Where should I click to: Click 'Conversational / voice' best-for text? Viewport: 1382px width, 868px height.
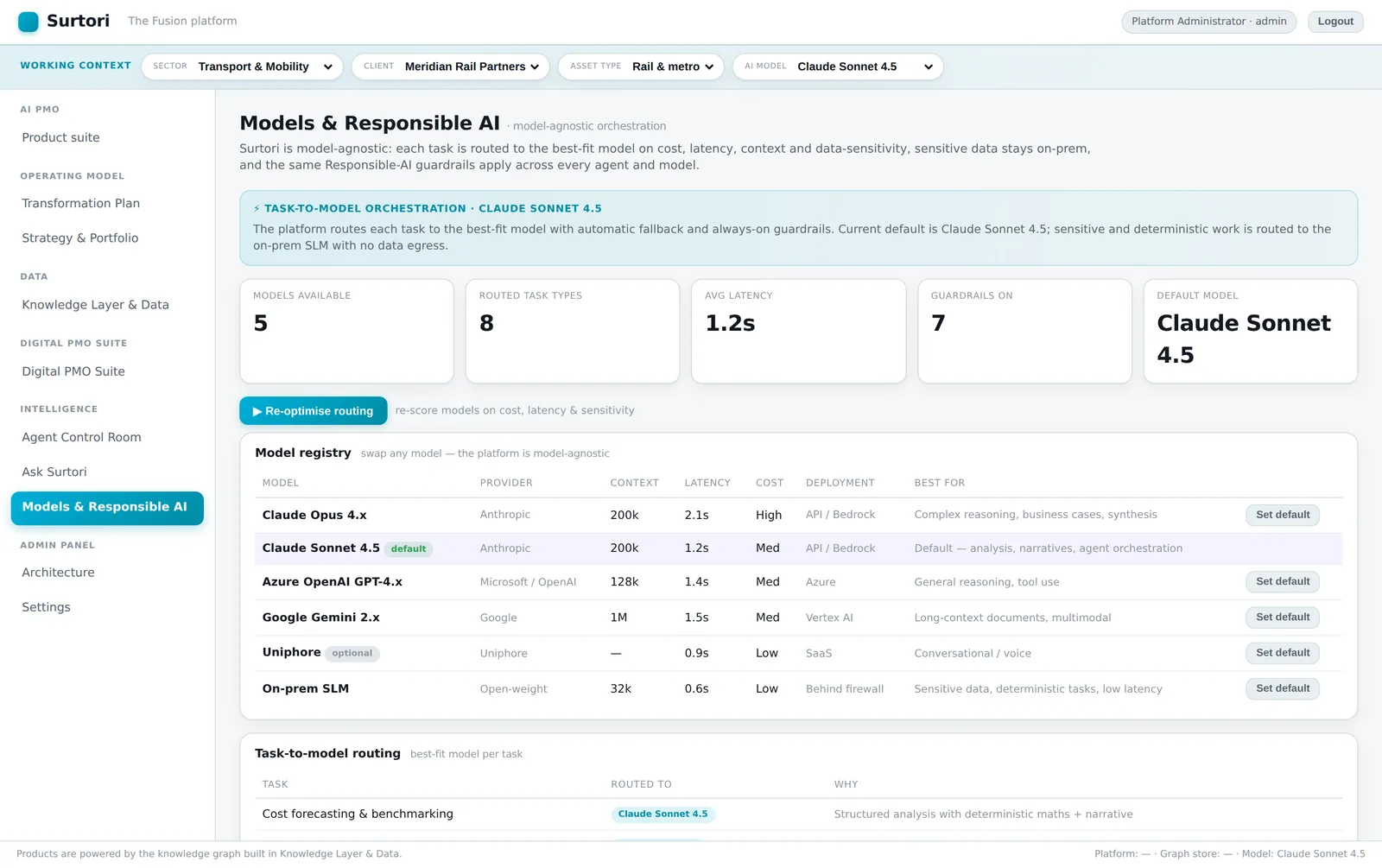[973, 654]
